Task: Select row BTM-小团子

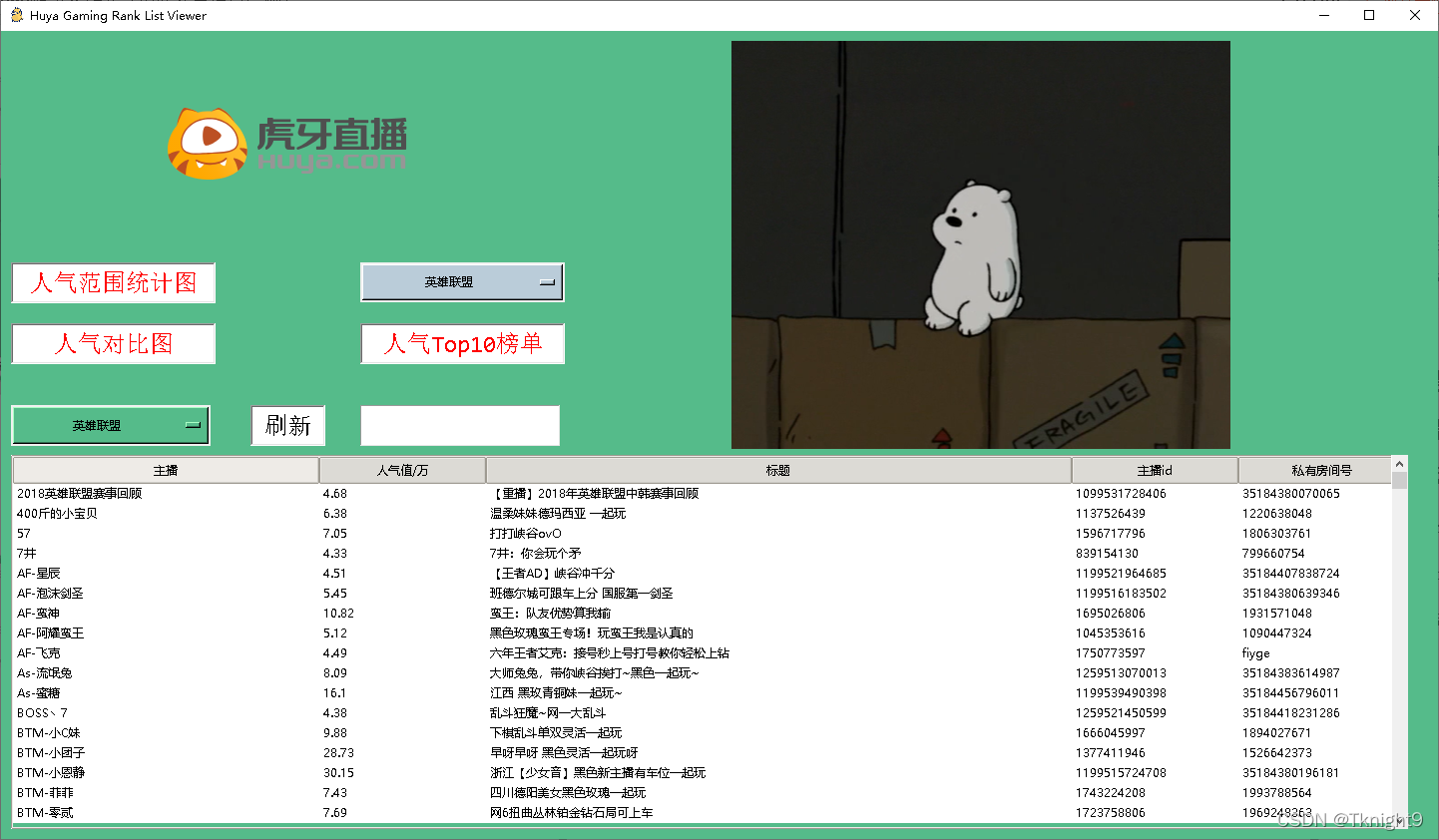Action: (x=702, y=752)
